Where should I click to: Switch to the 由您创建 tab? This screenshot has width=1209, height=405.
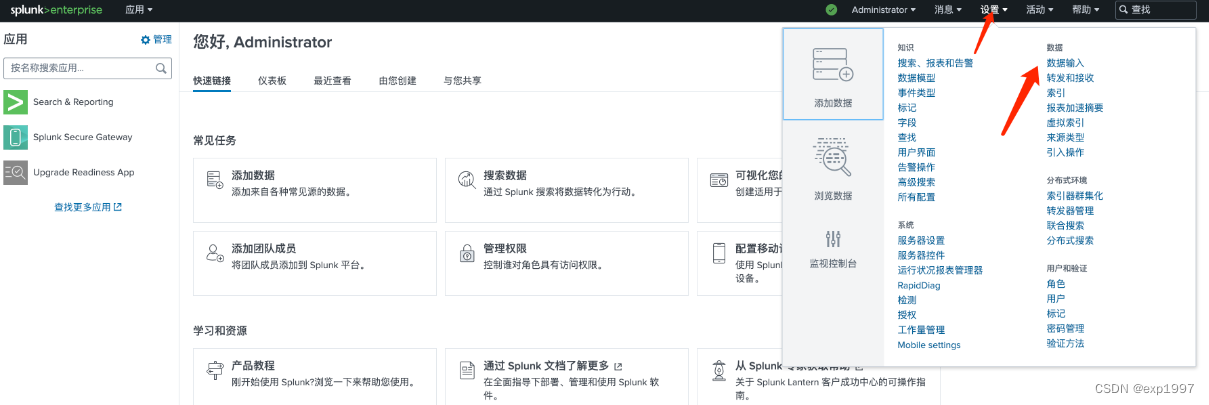pyautogui.click(x=398, y=81)
